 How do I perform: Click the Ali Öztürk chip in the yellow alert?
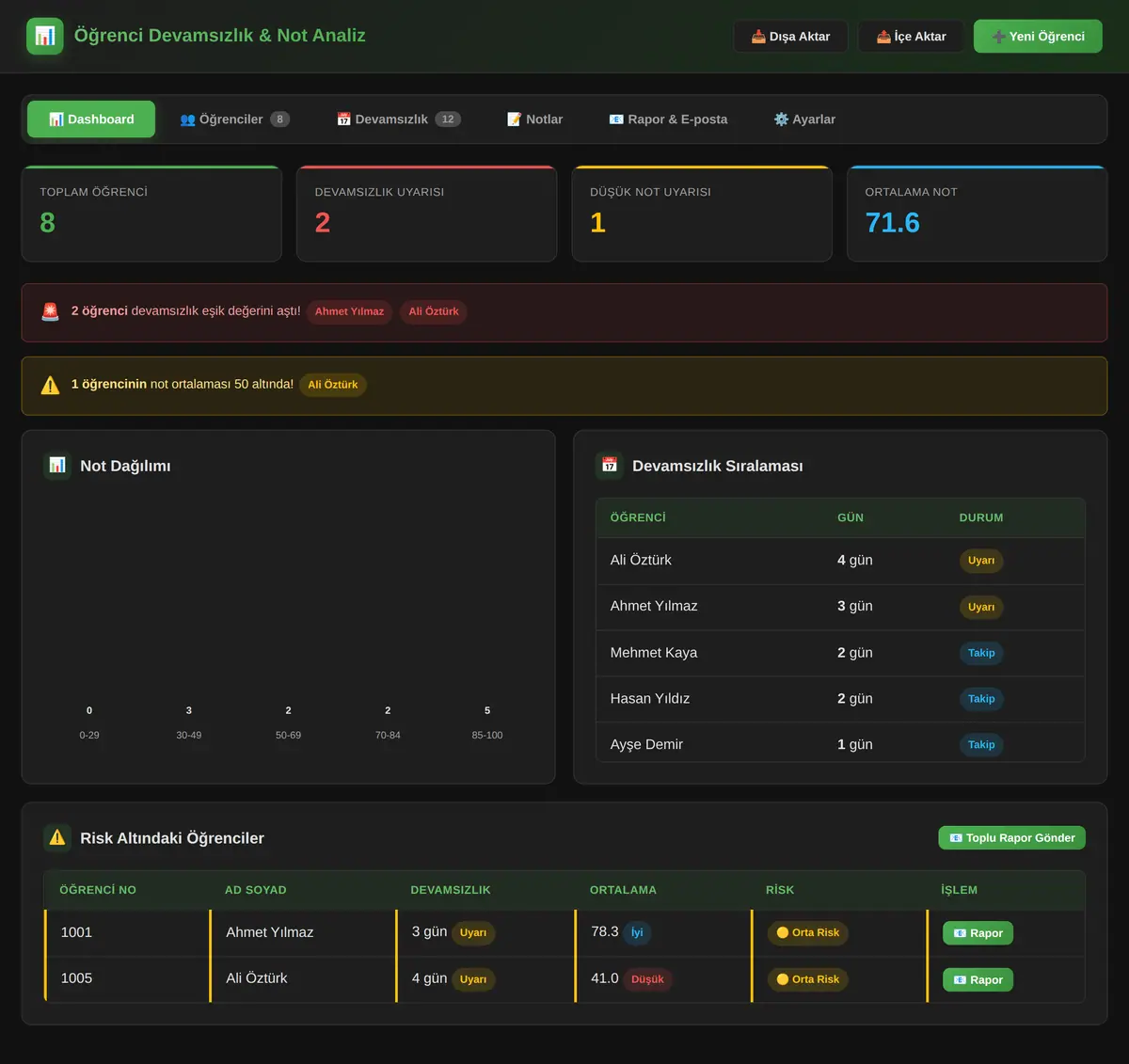click(333, 385)
